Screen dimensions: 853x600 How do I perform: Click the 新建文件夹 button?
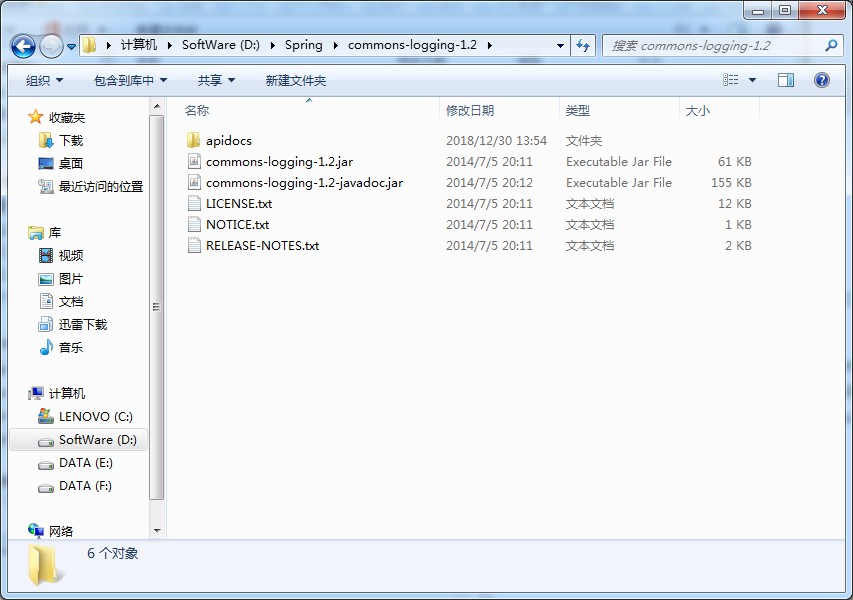coord(296,81)
